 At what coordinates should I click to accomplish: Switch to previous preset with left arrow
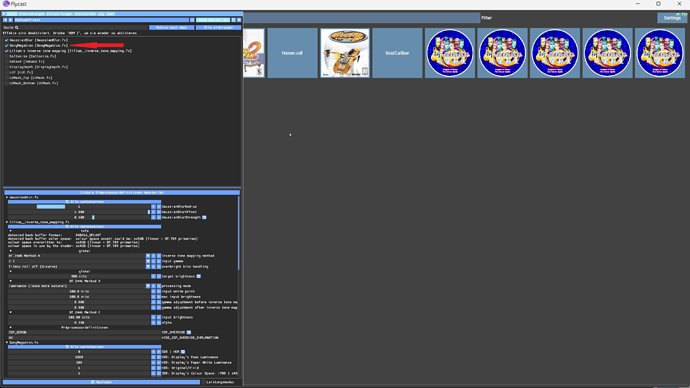[x=5, y=20]
